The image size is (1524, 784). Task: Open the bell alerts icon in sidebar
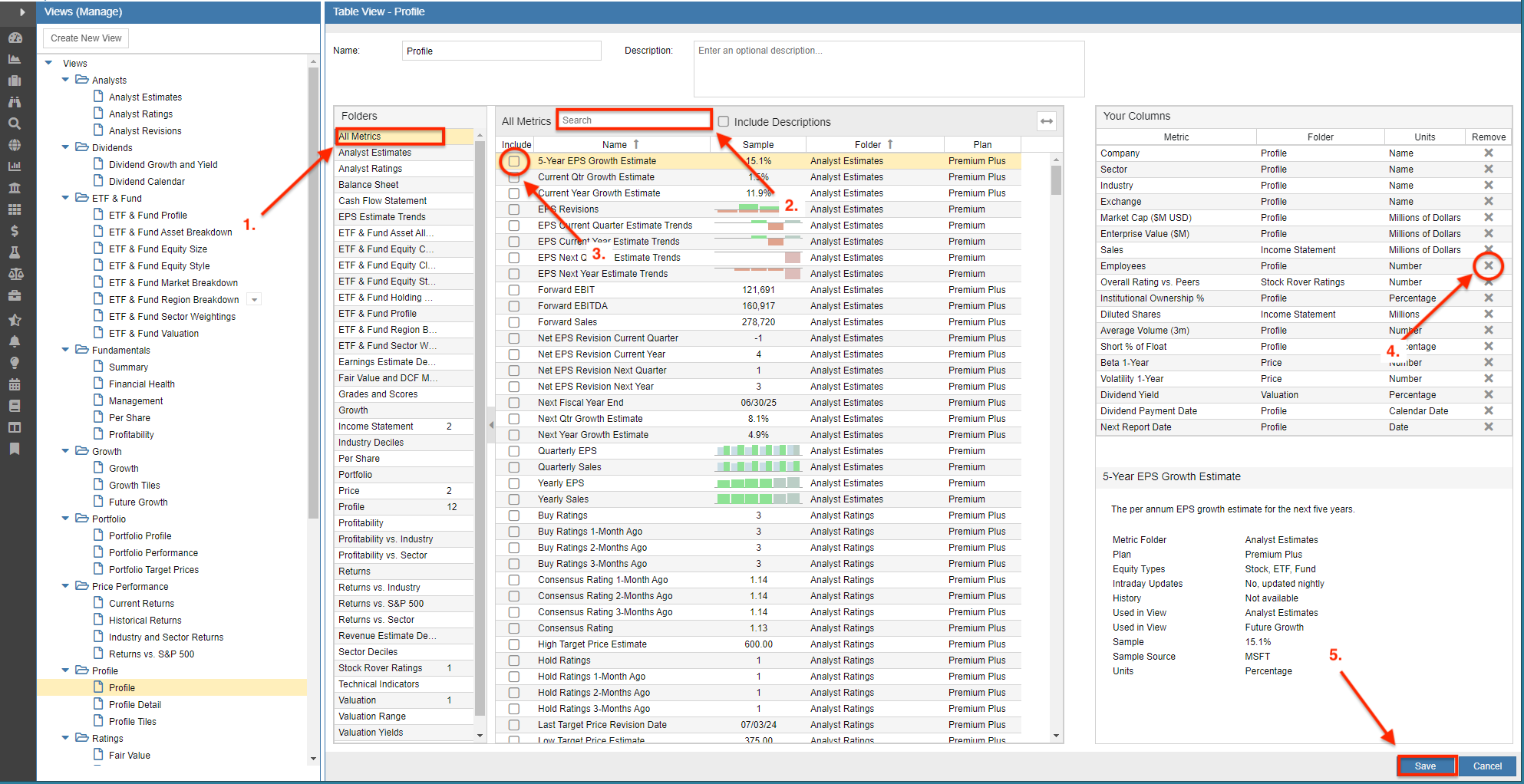15,341
